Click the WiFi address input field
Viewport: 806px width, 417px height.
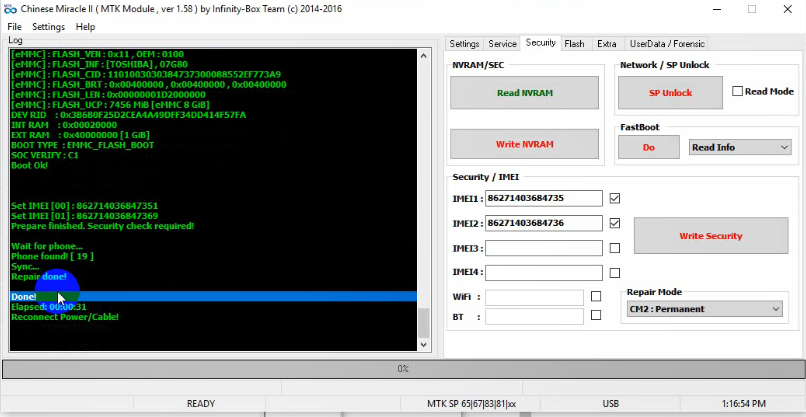coord(534,298)
